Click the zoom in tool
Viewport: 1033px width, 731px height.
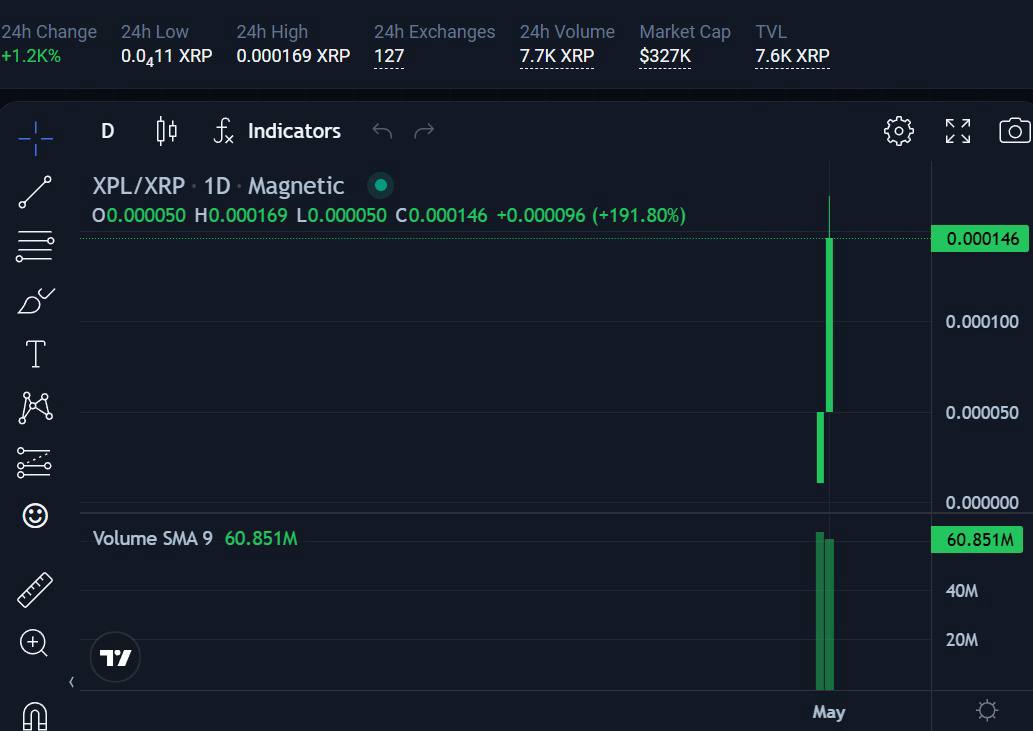(34, 643)
